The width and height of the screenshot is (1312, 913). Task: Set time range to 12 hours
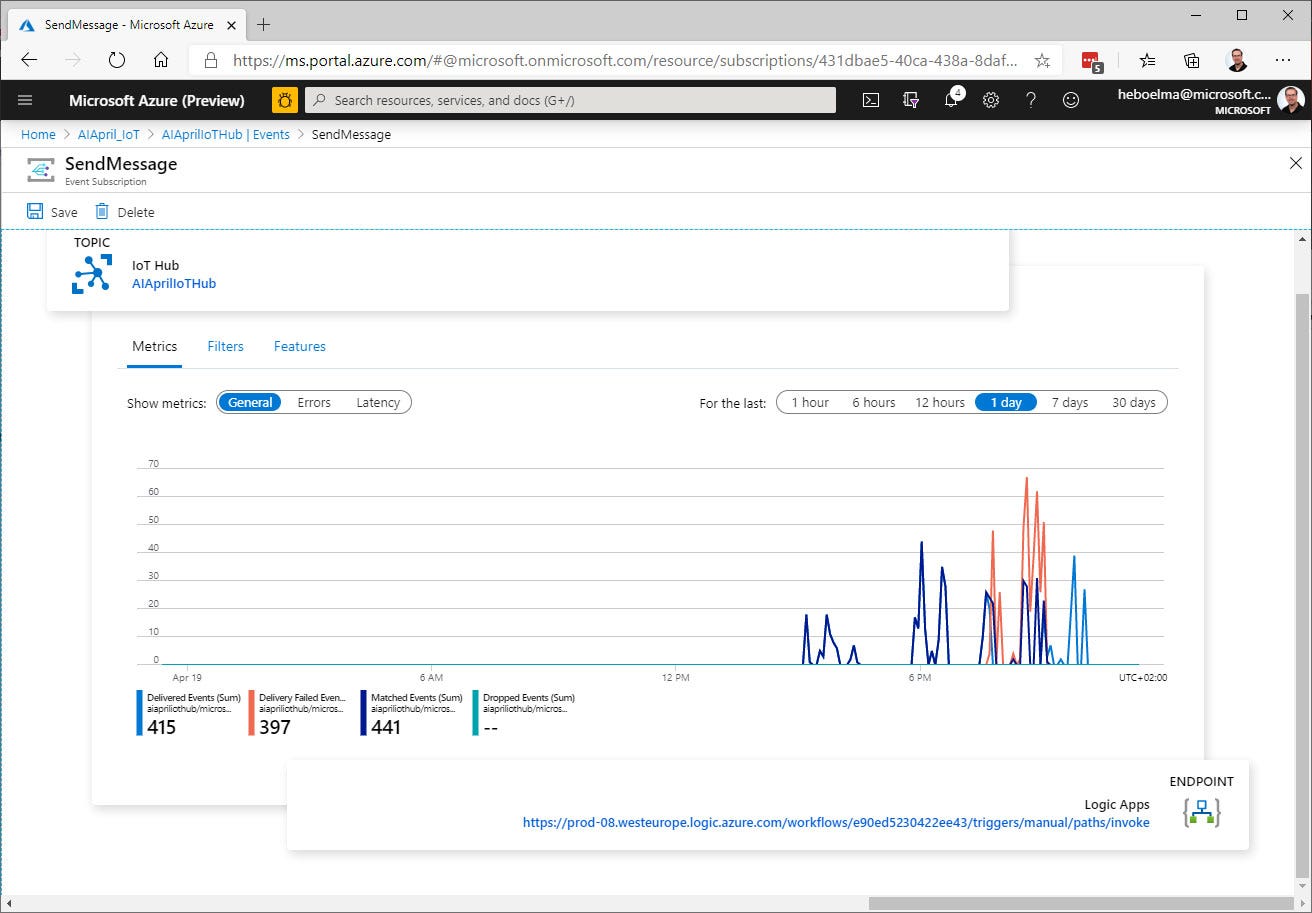[940, 402]
